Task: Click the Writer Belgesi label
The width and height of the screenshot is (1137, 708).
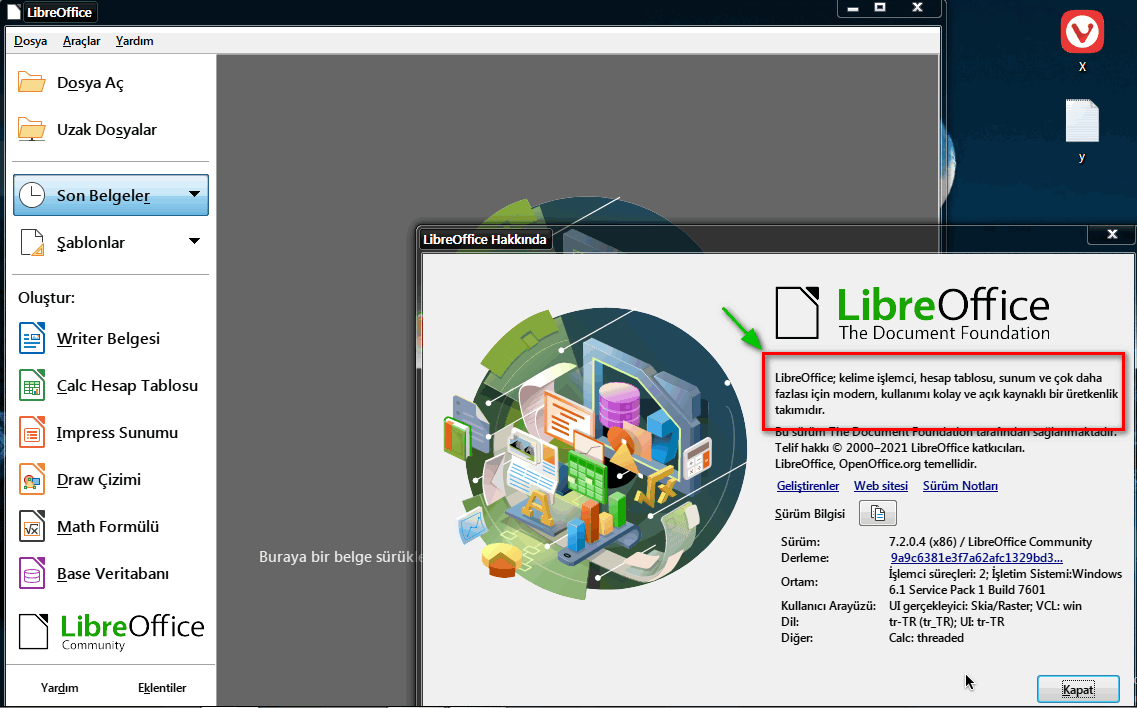Action: (x=108, y=339)
